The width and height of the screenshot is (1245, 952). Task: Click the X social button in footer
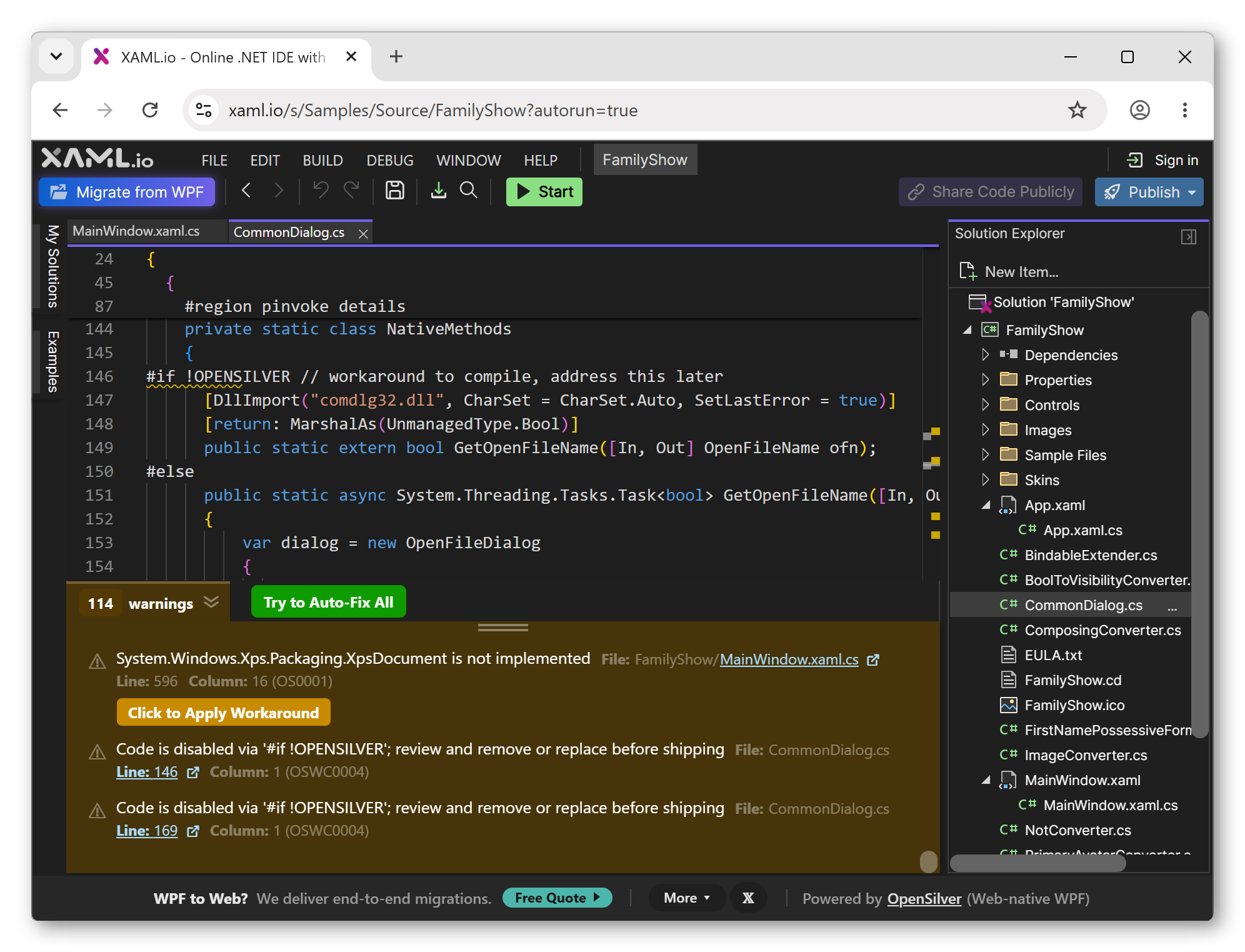748,898
